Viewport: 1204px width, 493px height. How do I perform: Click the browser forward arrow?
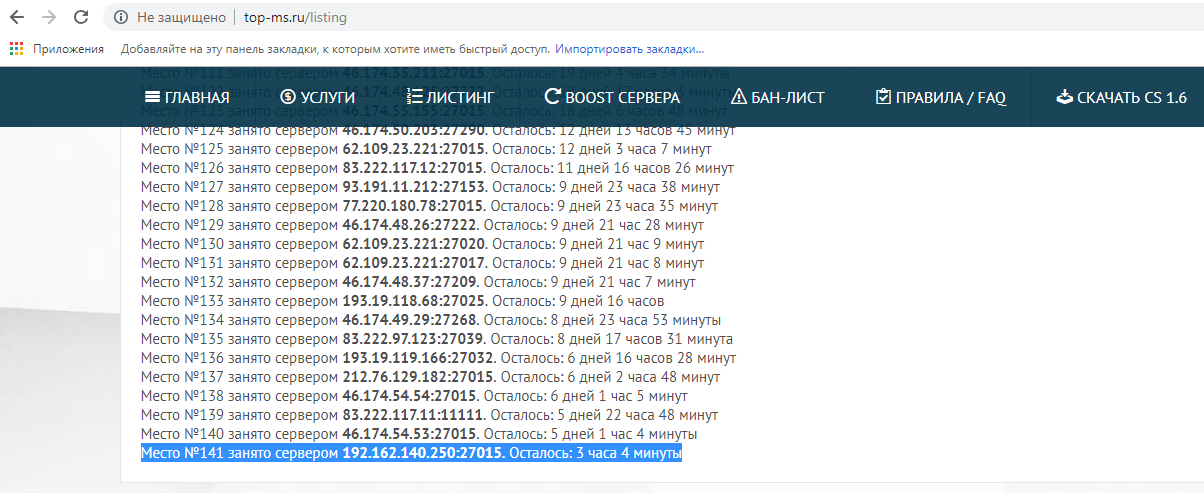[49, 18]
